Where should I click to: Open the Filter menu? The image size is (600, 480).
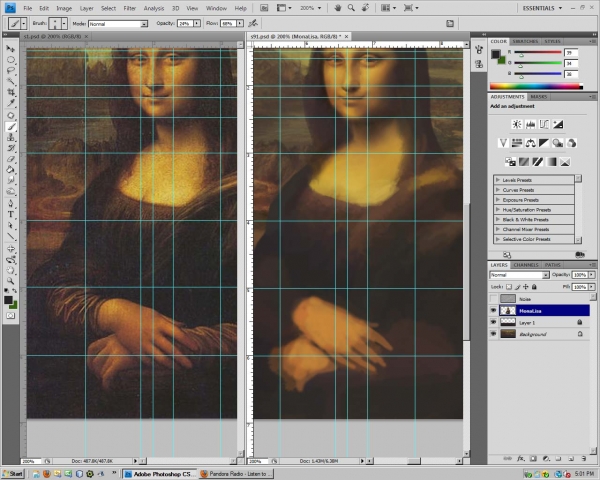(x=129, y=8)
